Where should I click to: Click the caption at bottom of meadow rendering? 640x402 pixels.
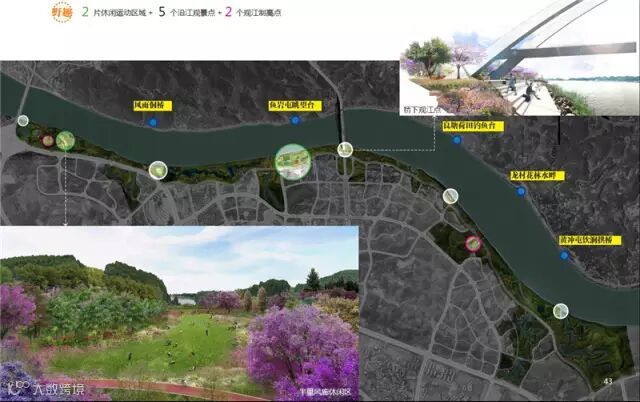click(x=325, y=392)
